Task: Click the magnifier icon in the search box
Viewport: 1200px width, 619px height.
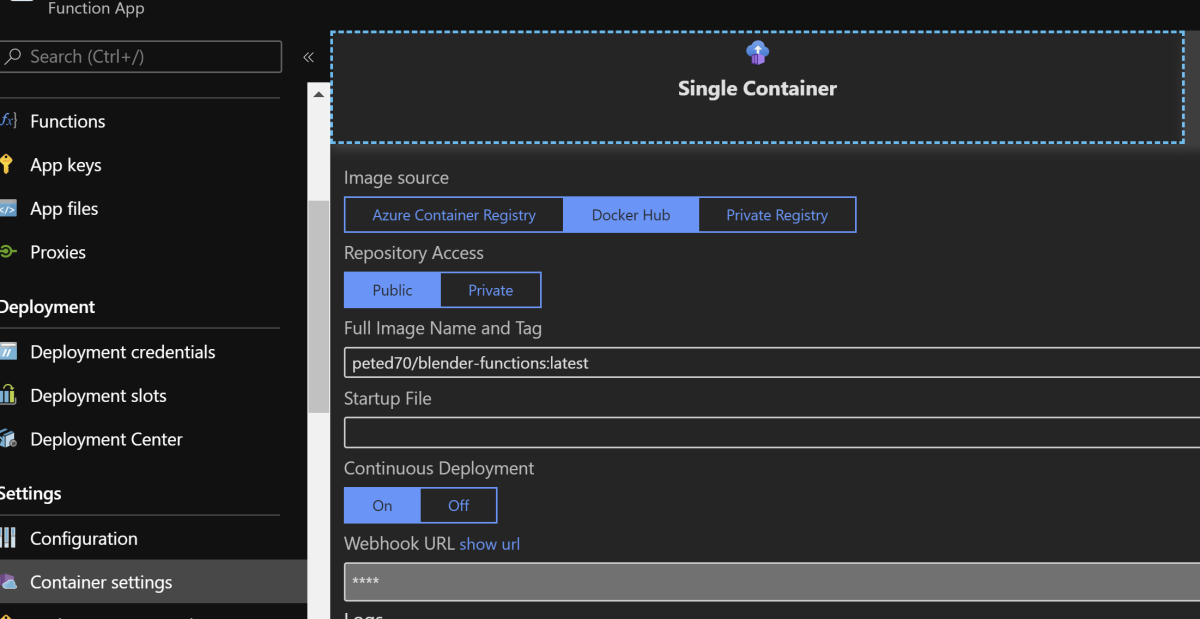Action: click(13, 57)
